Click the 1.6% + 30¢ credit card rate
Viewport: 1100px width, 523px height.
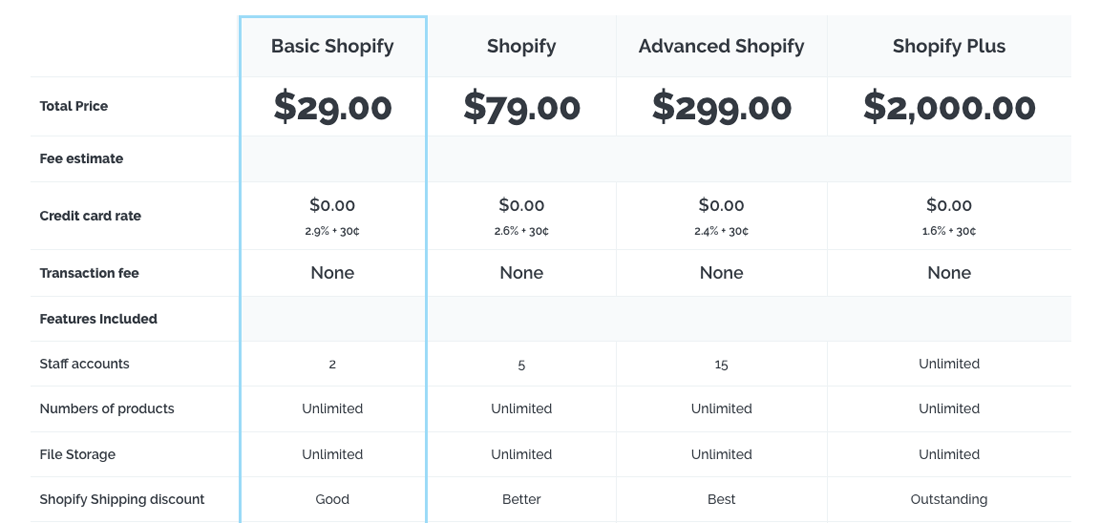(949, 231)
